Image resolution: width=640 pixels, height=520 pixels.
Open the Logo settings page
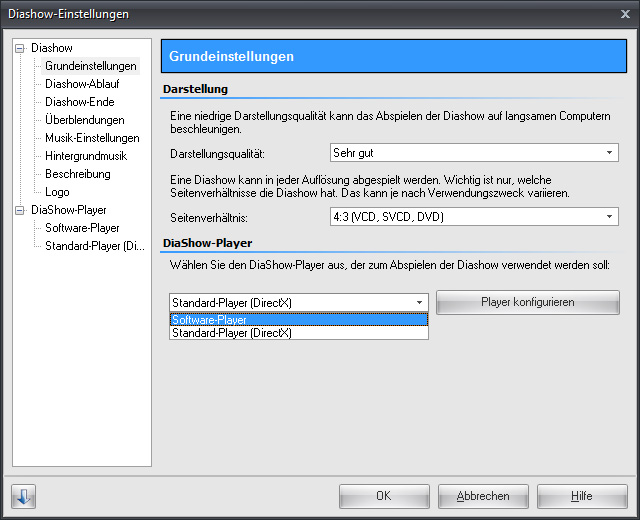point(57,192)
